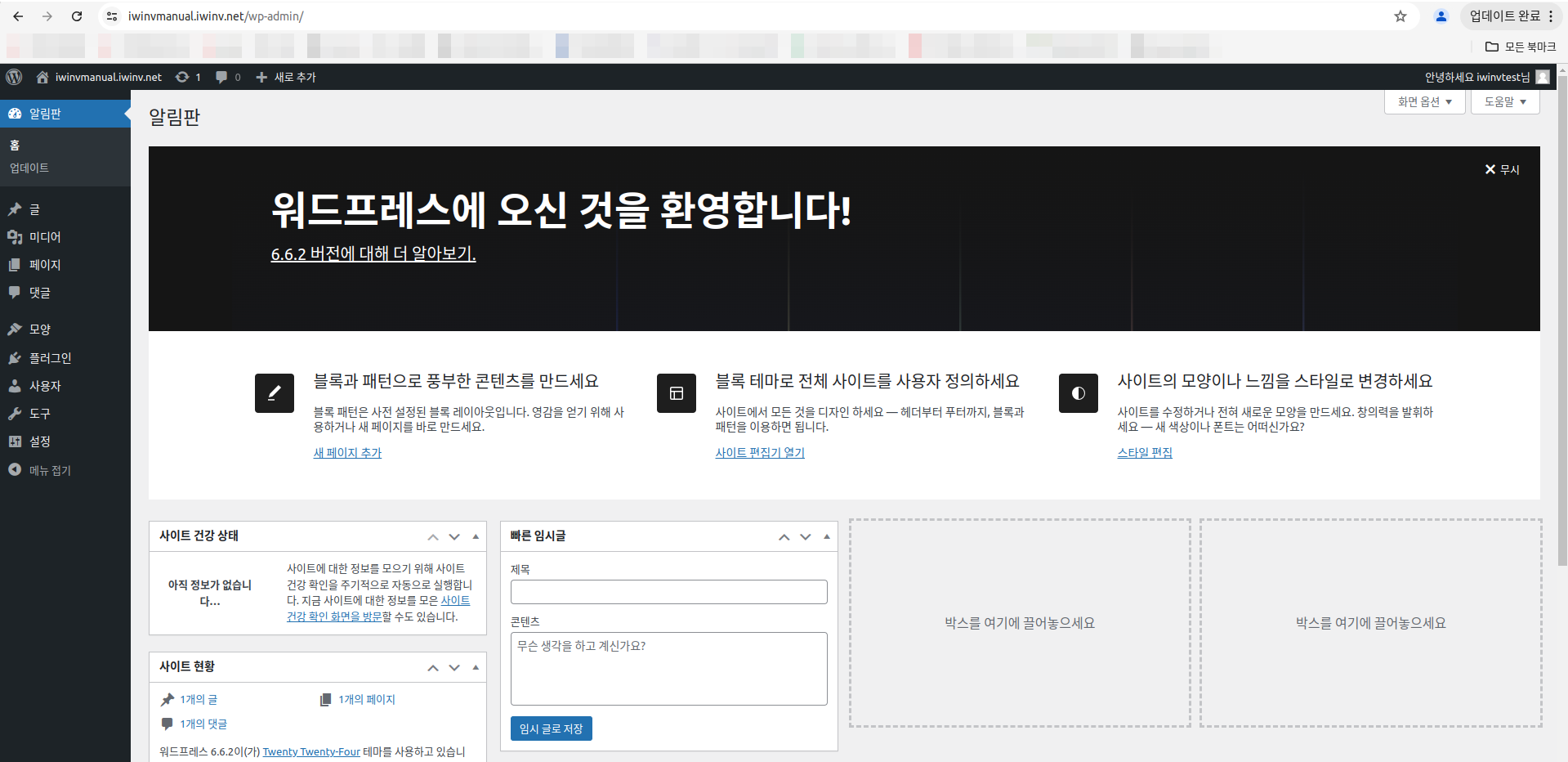The width and height of the screenshot is (1568, 762).
Task: Move 빠른 임시글 box up
Action: point(784,537)
